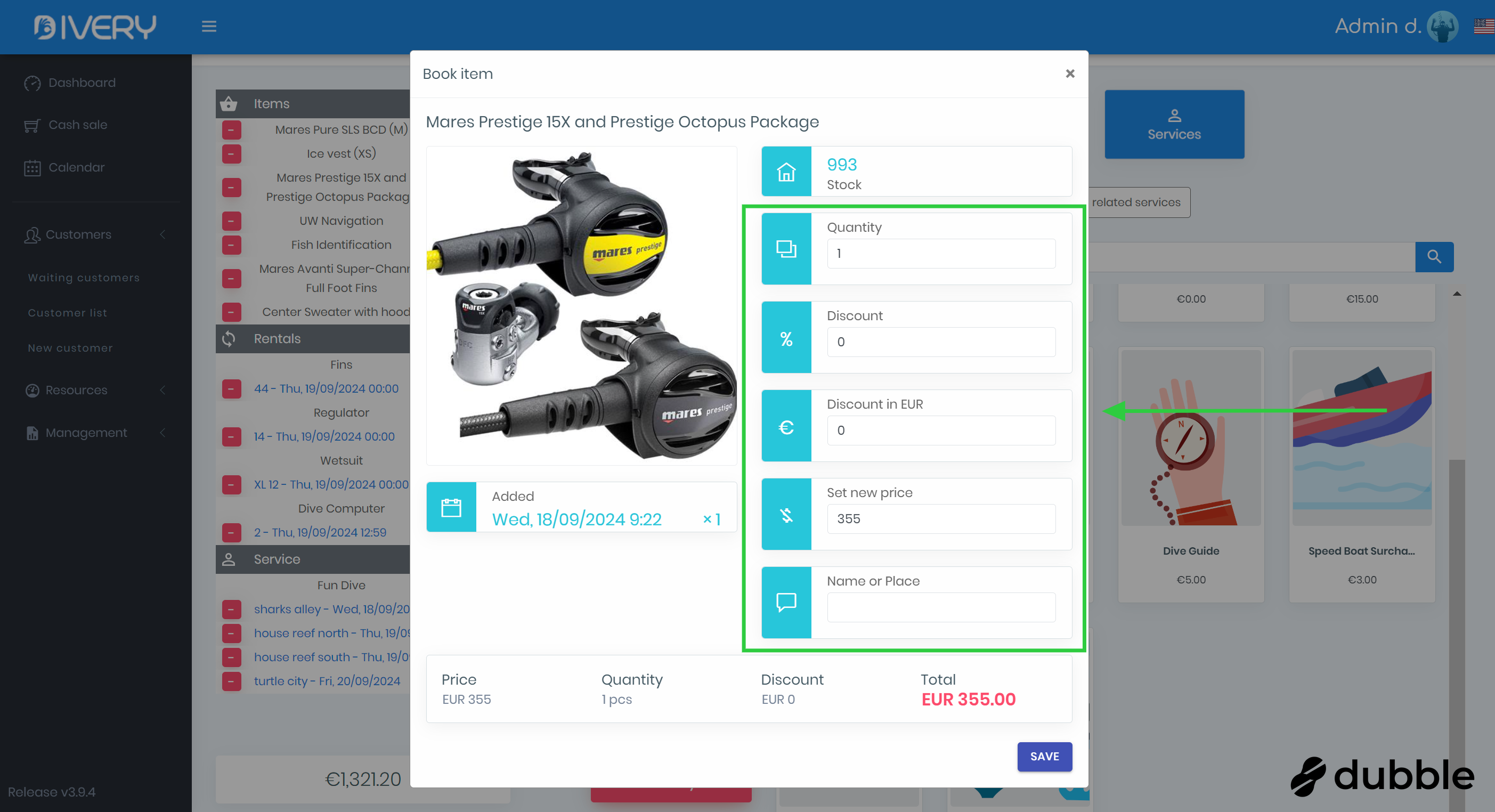Remove turtle city service entry
The width and height of the screenshot is (1495, 812).
tap(232, 681)
